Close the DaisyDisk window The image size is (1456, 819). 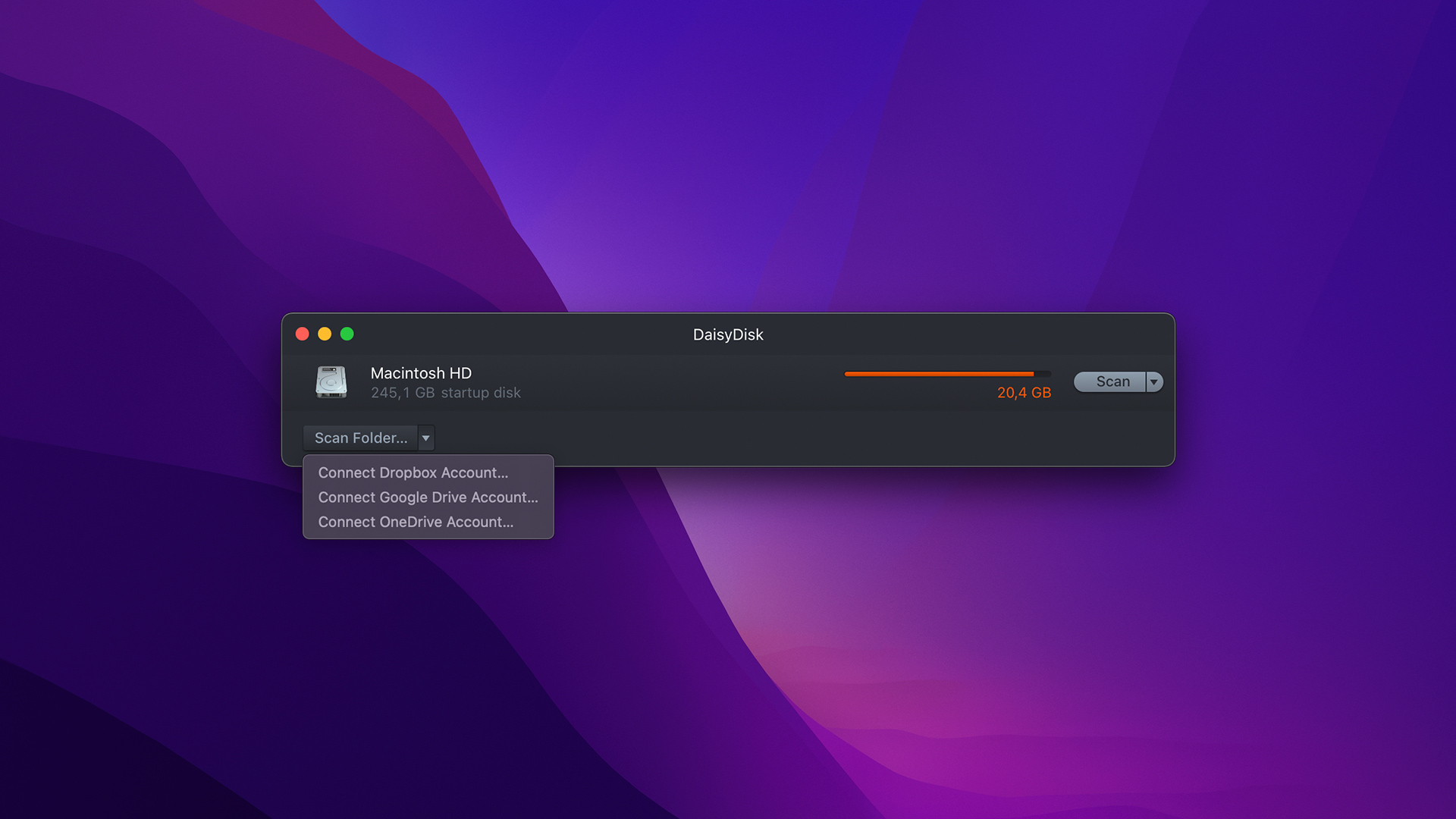(302, 334)
